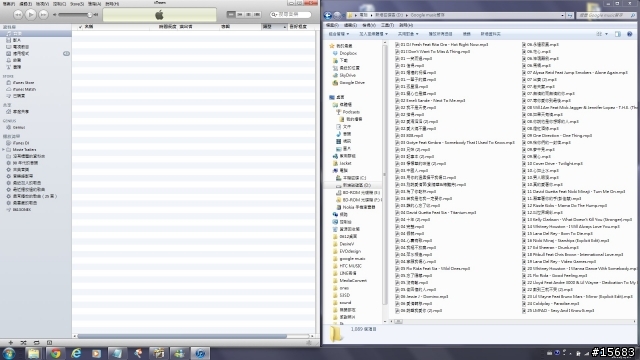Open Include in library dropdown
This screenshot has width=640, height=360.
pos(373,34)
